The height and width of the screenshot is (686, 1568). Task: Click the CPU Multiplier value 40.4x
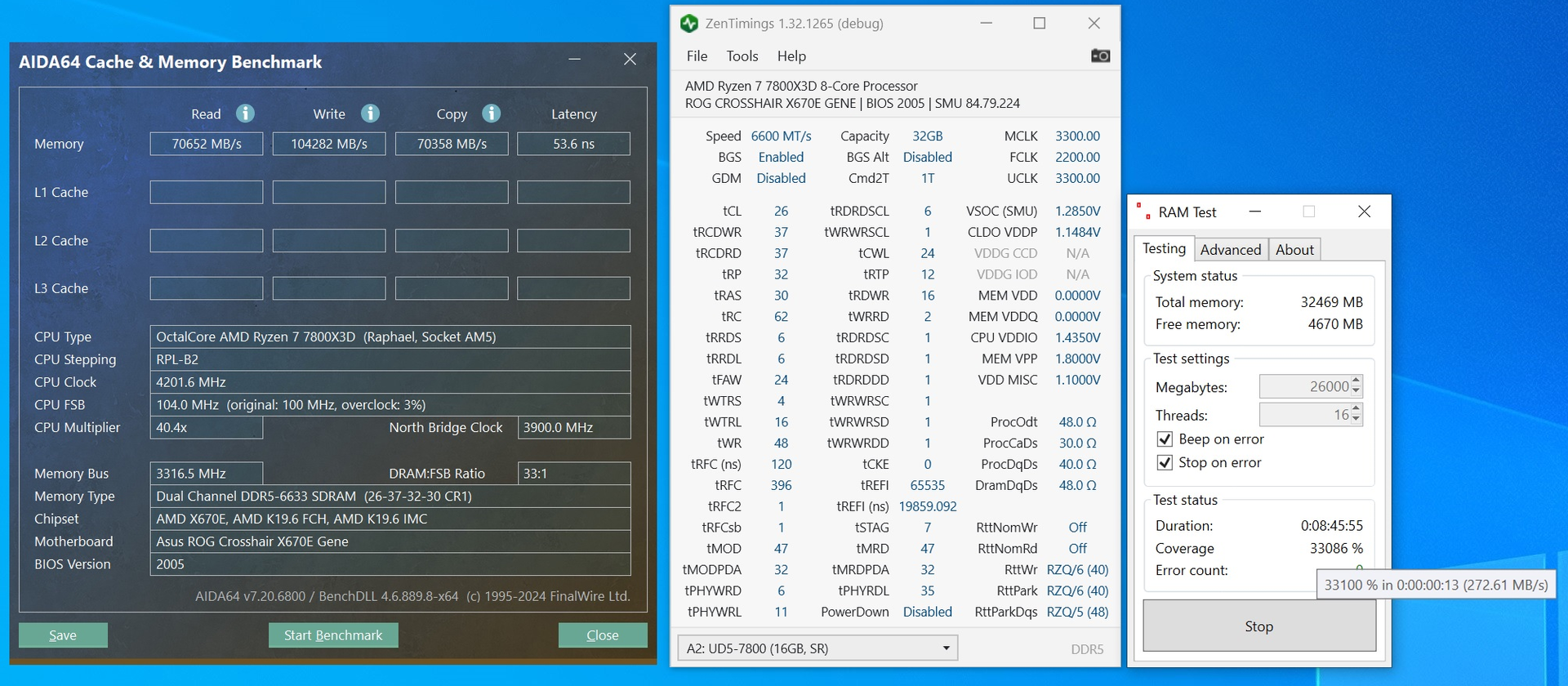click(207, 427)
